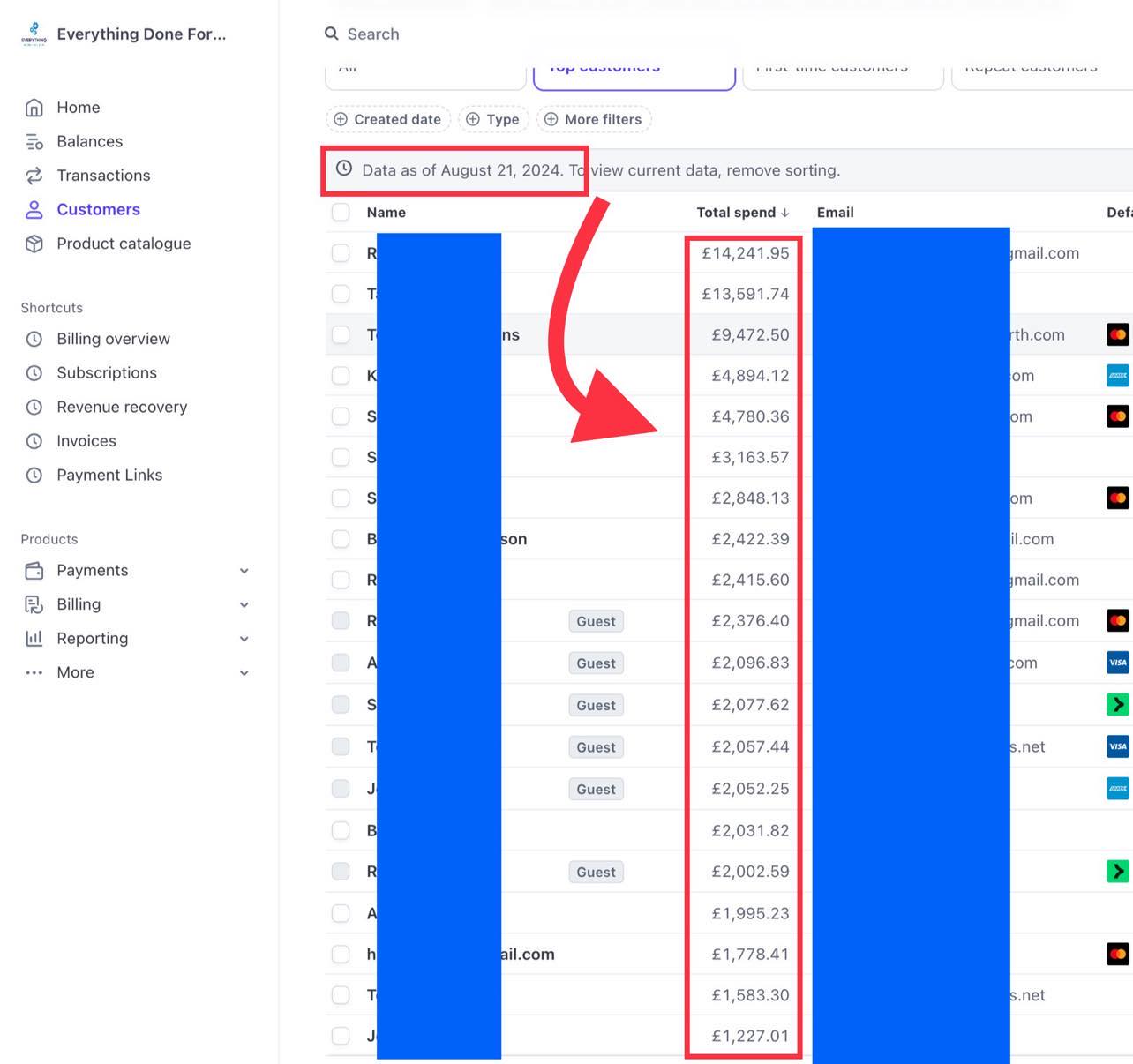The width and height of the screenshot is (1133, 1064).
Task: Click the search magnifier icon
Action: [x=332, y=34]
